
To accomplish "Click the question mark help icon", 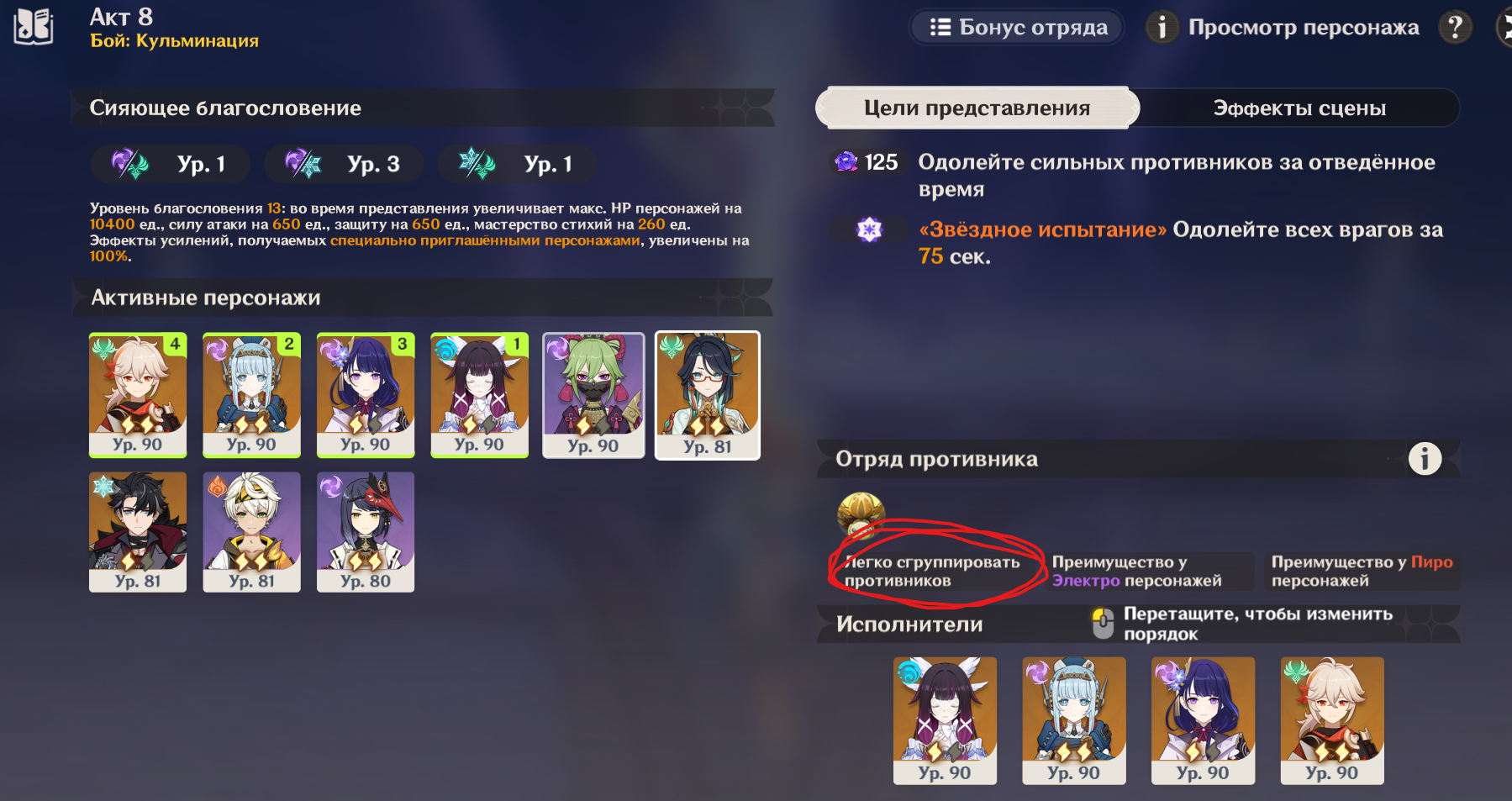I will [1455, 27].
